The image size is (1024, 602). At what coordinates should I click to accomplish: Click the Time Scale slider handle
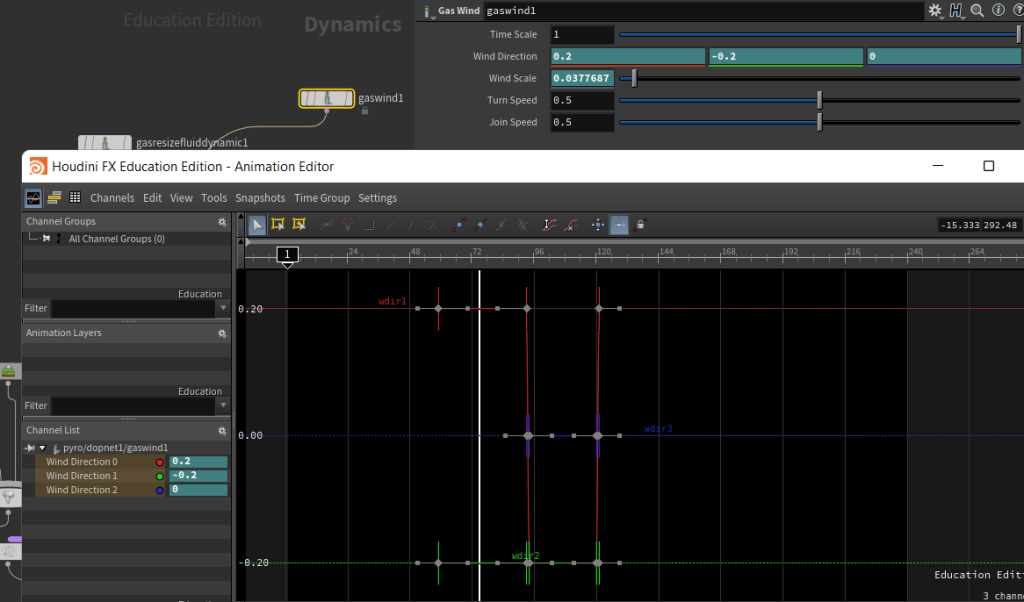1019,35
